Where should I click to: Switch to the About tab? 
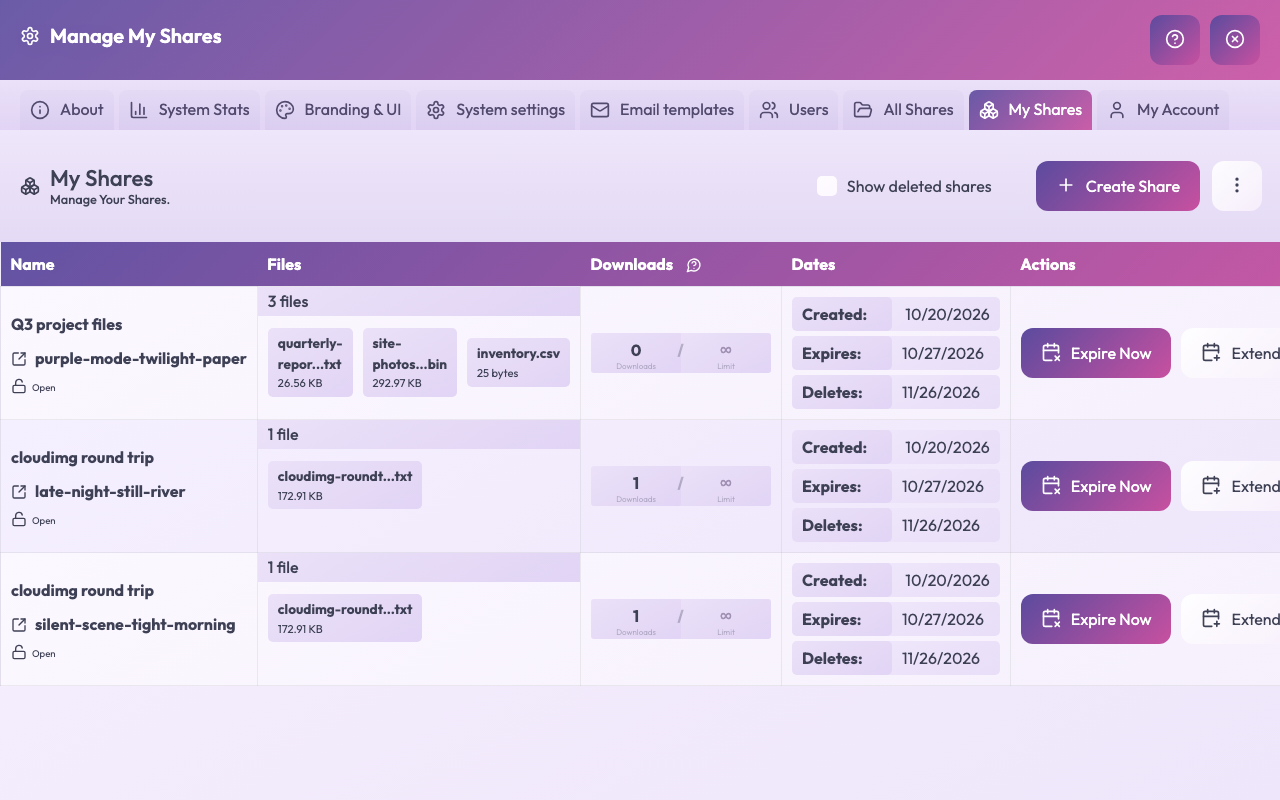click(x=67, y=110)
